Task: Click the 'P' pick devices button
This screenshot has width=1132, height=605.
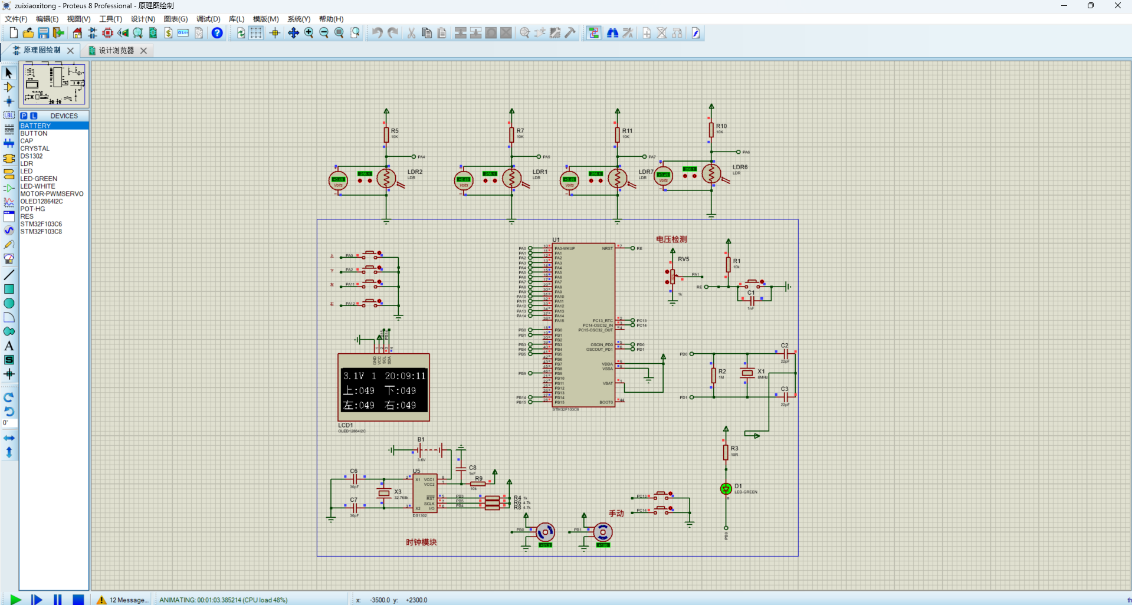Action: [x=24, y=115]
